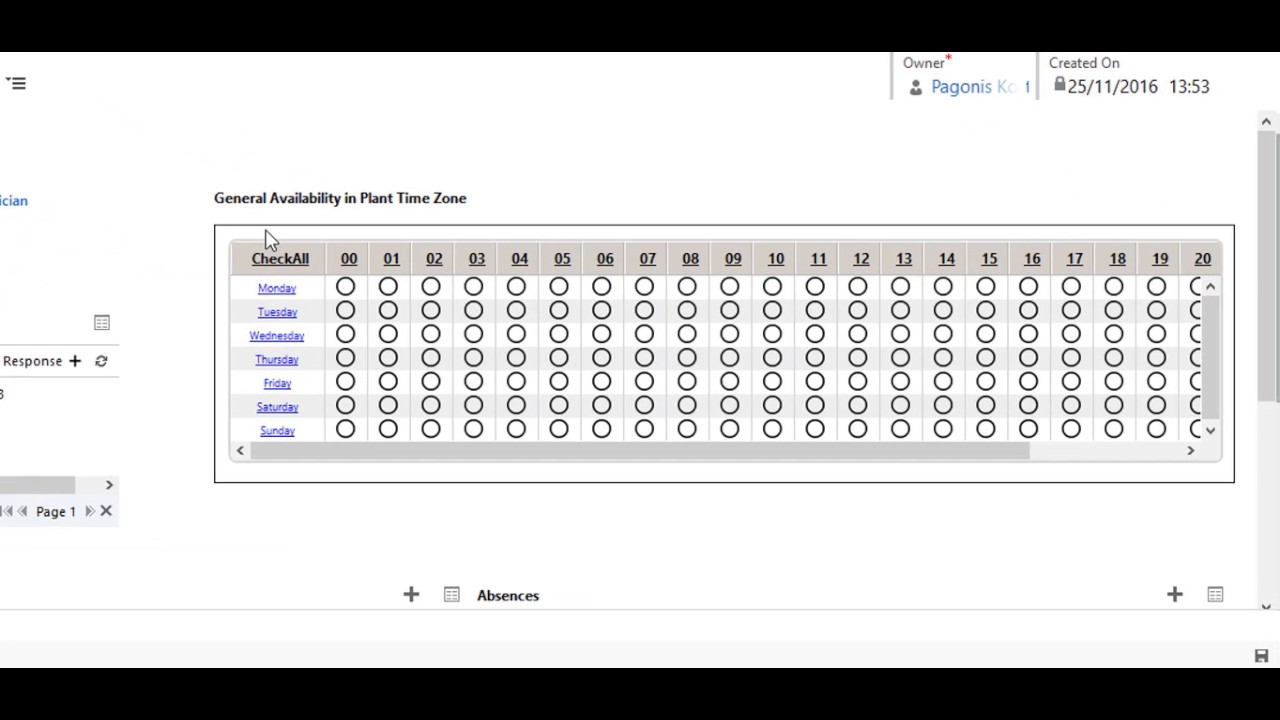This screenshot has height=720, width=1280.
Task: Select Wednesday hour 09 availability
Action: [729, 335]
